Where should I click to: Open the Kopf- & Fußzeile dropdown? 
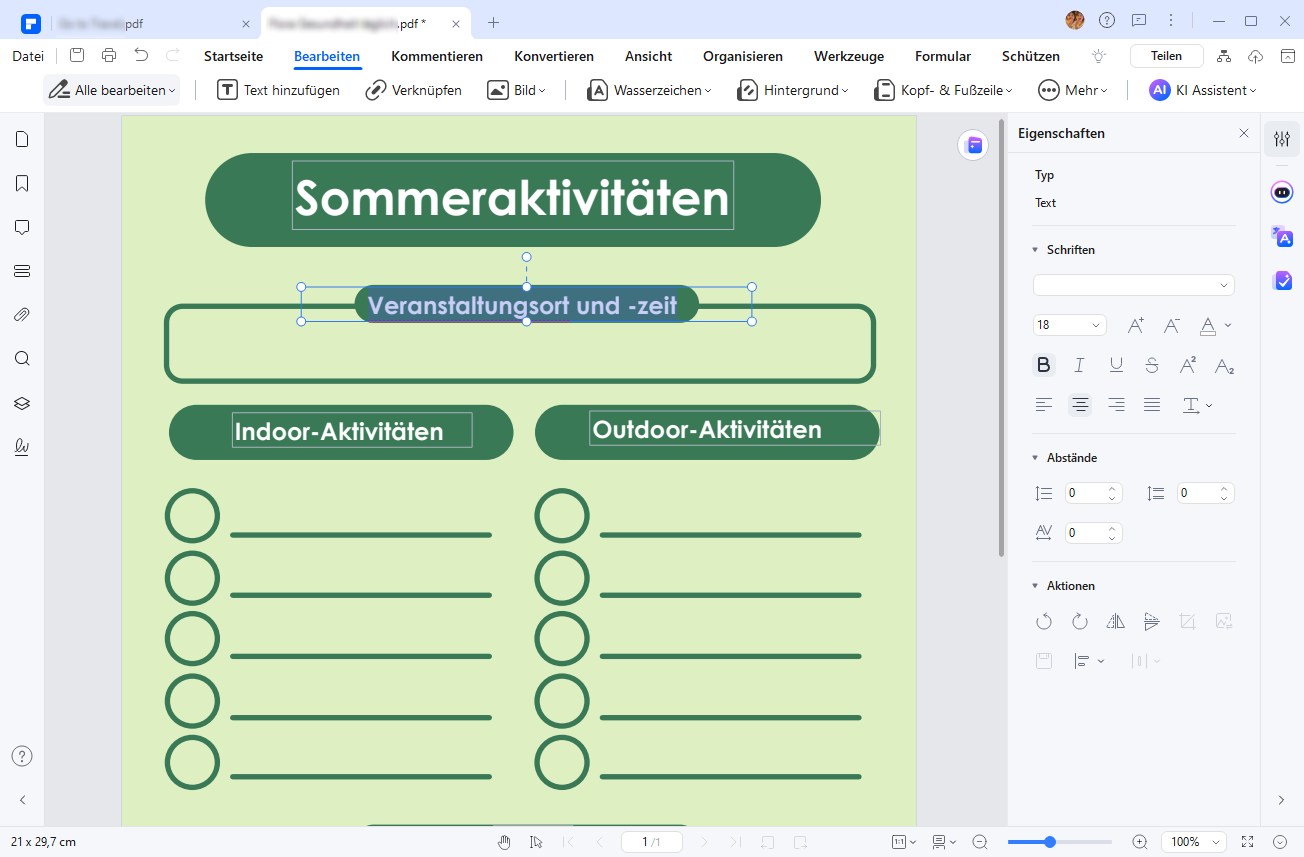click(x=943, y=90)
